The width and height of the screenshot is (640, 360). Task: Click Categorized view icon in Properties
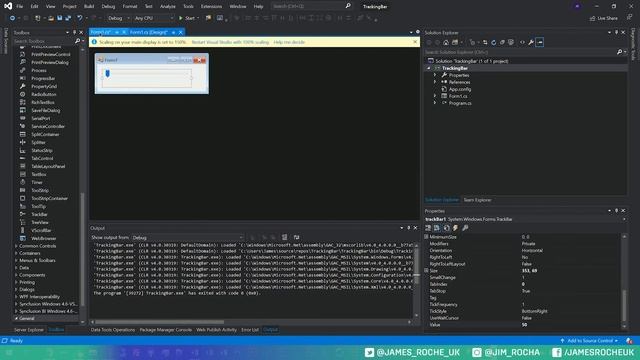[428, 228]
